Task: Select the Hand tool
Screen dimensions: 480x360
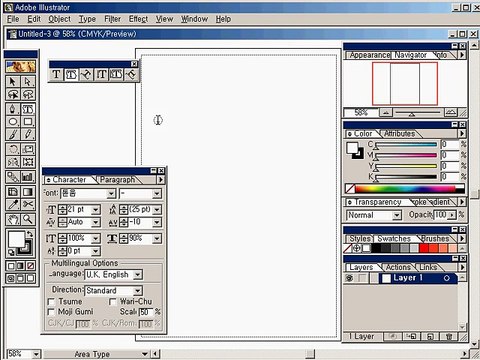Action: pos(13,219)
